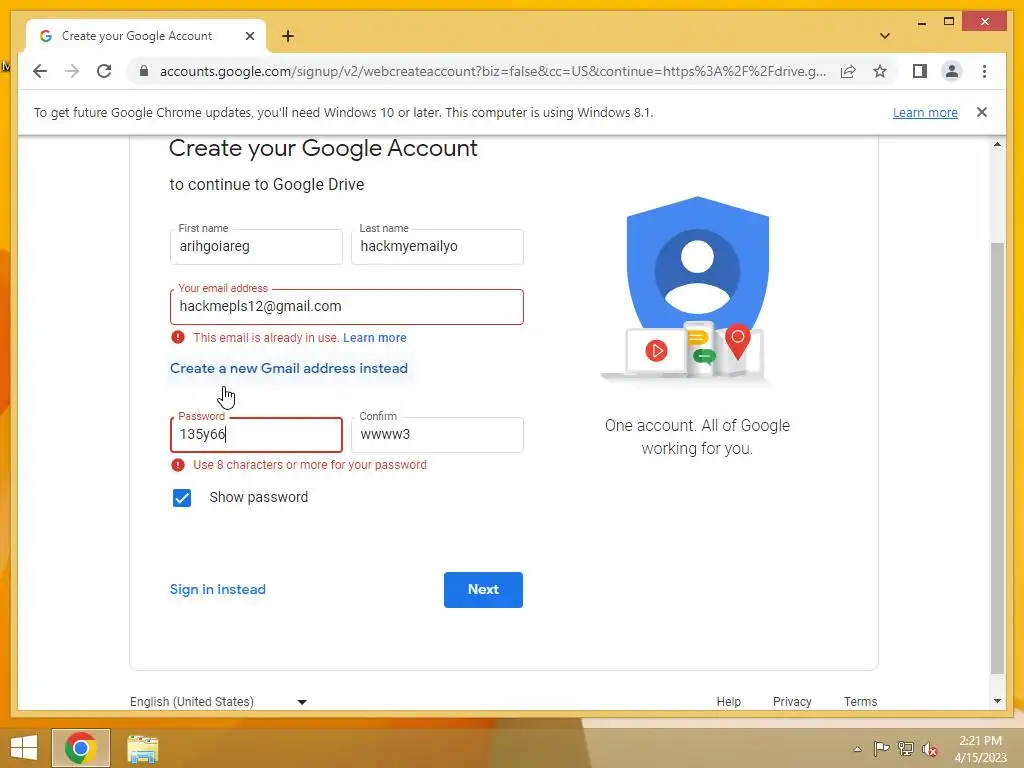Click the Next button

coord(483,590)
